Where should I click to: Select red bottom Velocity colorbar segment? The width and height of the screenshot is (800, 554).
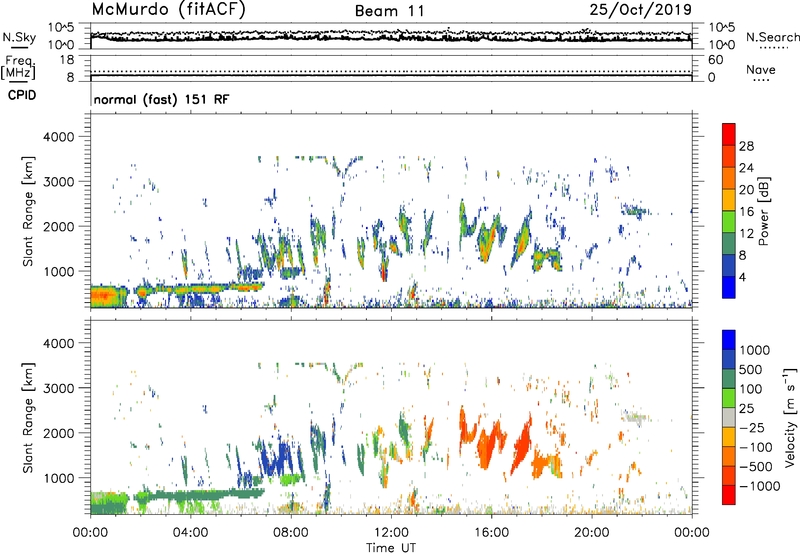(729, 495)
